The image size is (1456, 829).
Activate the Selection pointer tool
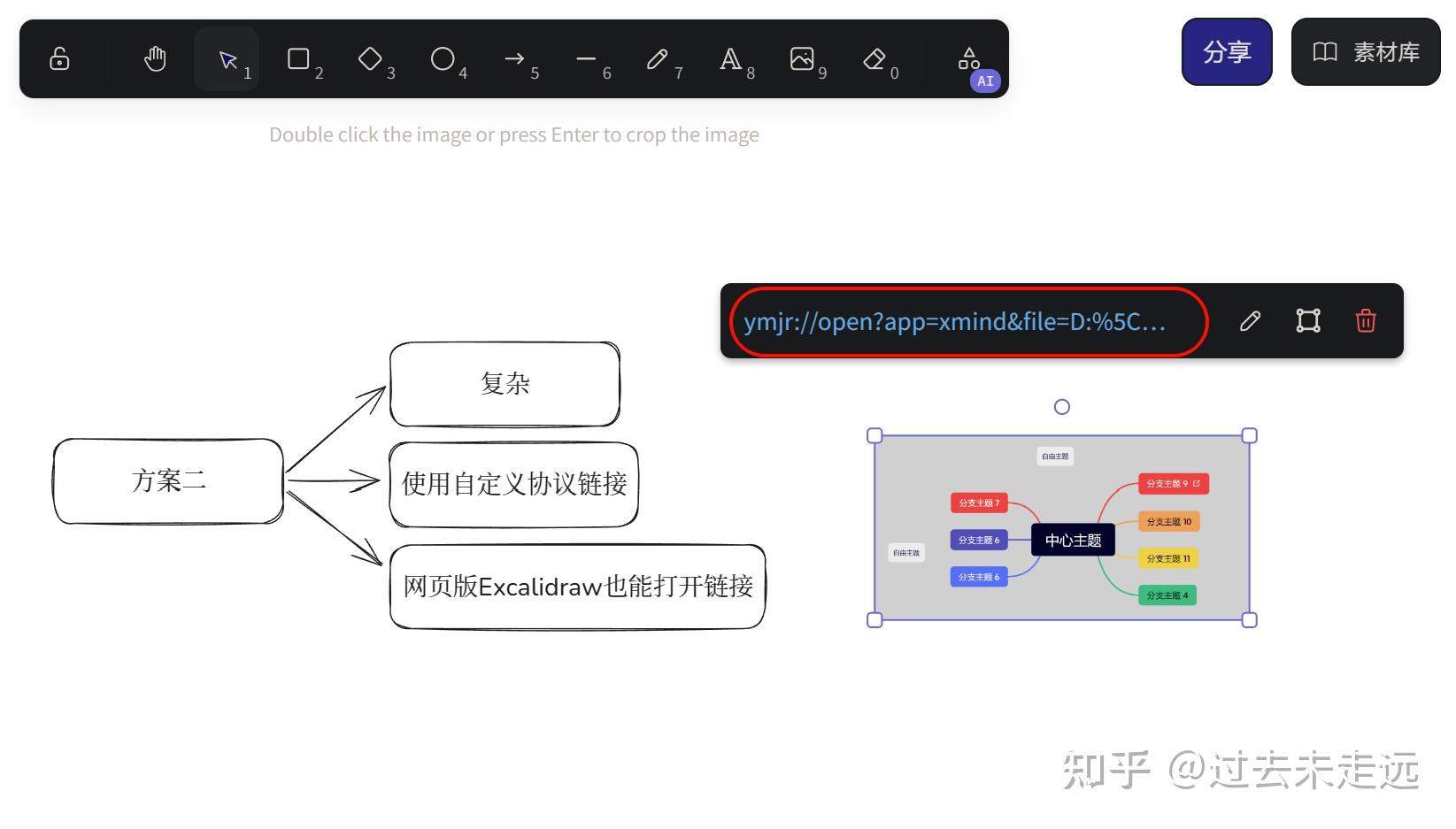(227, 59)
